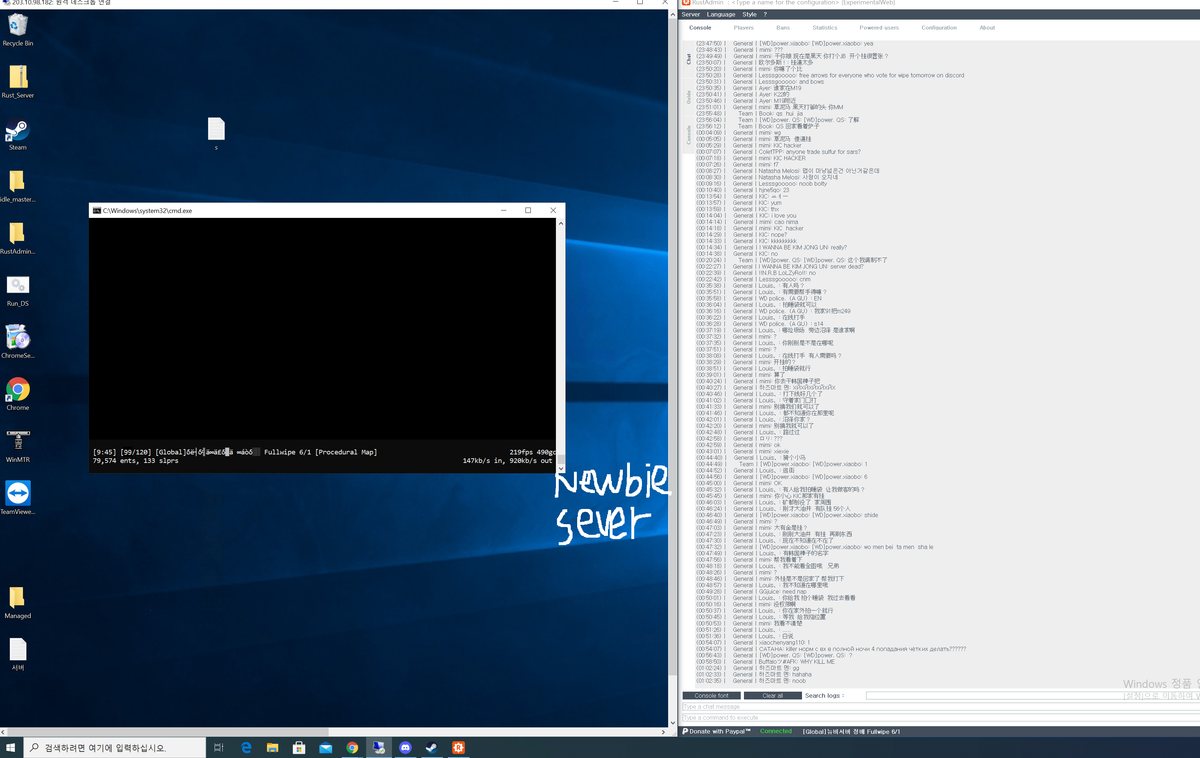The image size is (1200, 758).
Task: Switch to Remote Desktop in the taskbar
Action: point(379,747)
